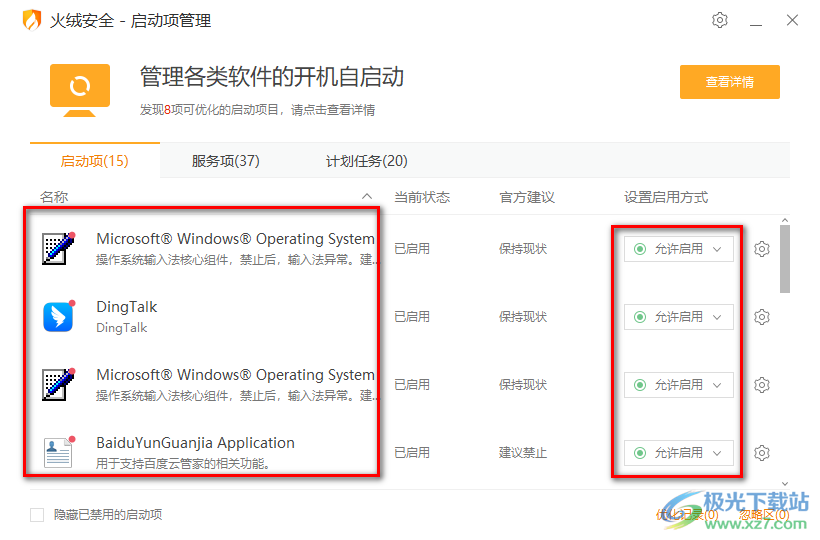
Task: Click 当前状态 column header
Action: pyautogui.click(x=422, y=197)
